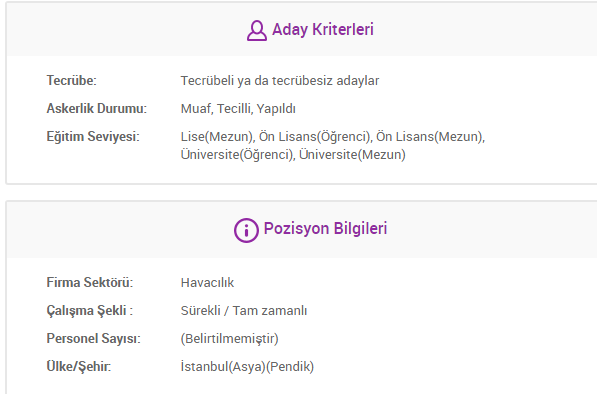Image resolution: width=597 pixels, height=394 pixels.
Task: Click the Ülke/Şehir label
Action: (79, 367)
